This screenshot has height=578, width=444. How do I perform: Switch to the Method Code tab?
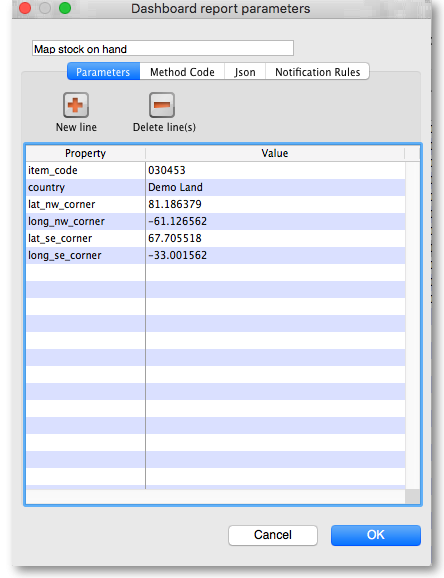[182, 72]
